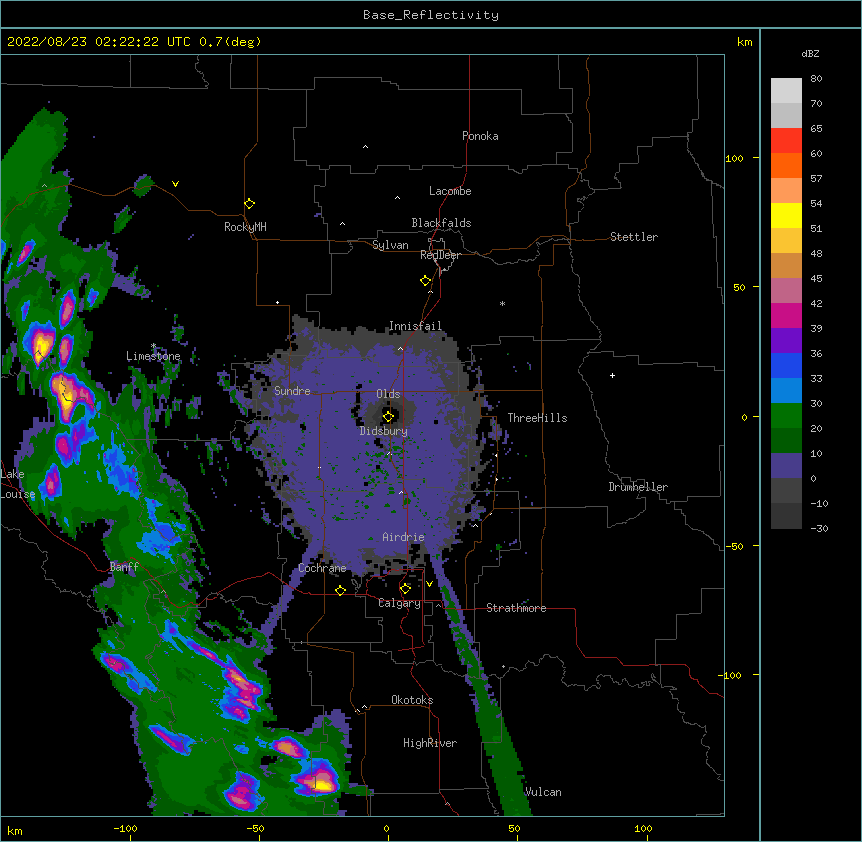Screen dimensions: 862x842
Task: Pick the yellow 51–54 dBZ legend swatch
Action: [x=786, y=215]
